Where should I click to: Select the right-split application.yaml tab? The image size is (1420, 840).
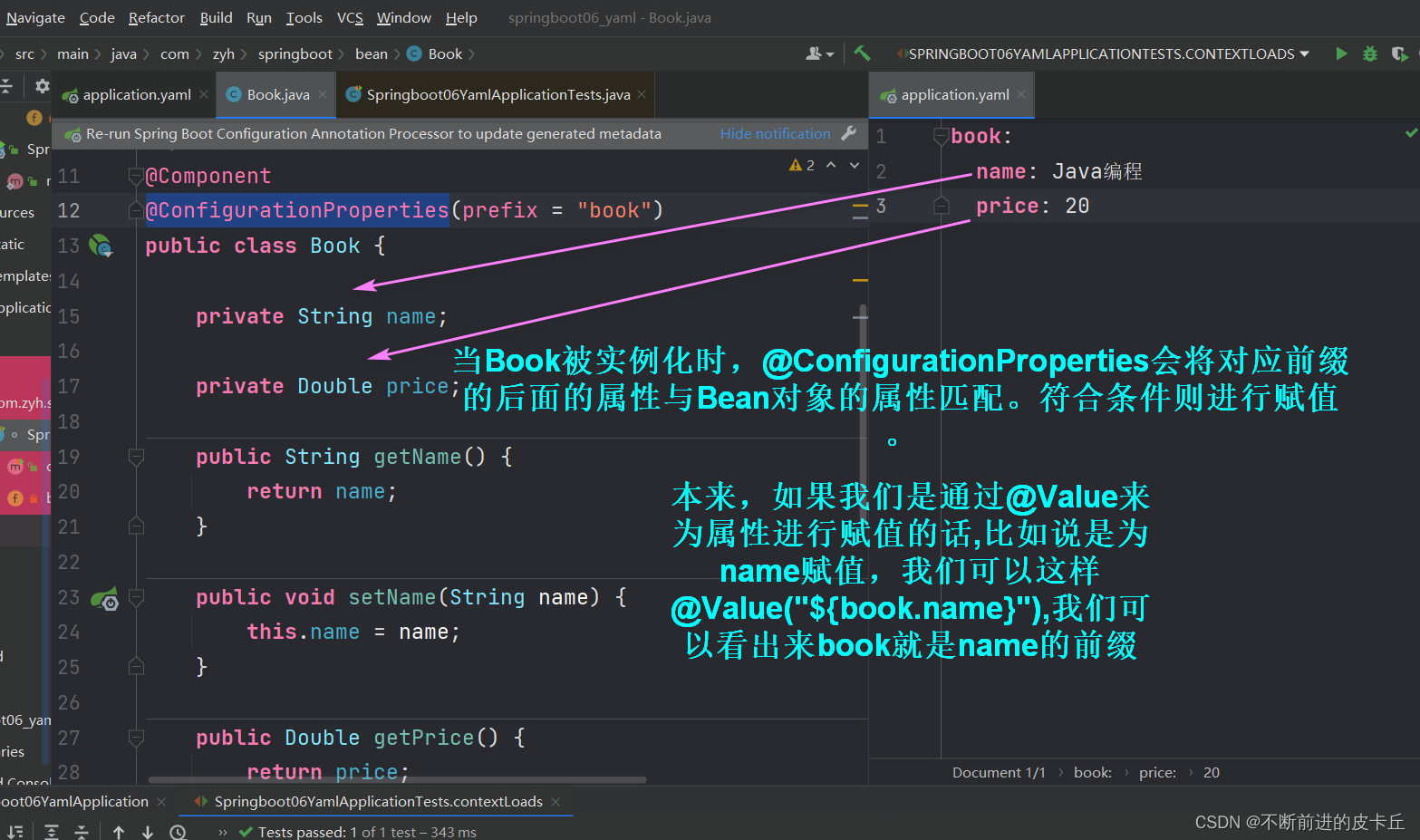pyautogui.click(x=953, y=95)
